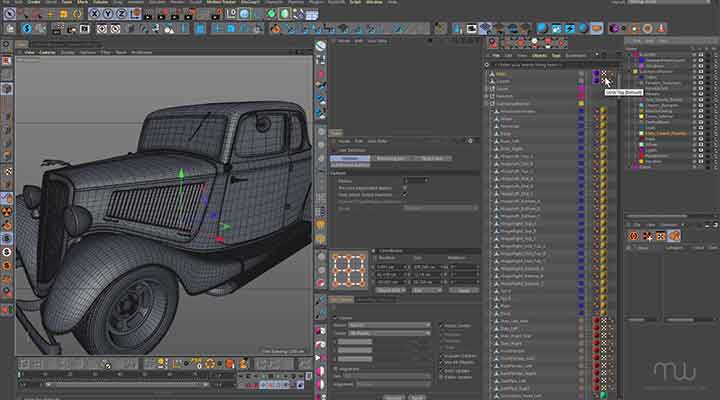Open the Bookmarks menu in Object manager

(575, 56)
